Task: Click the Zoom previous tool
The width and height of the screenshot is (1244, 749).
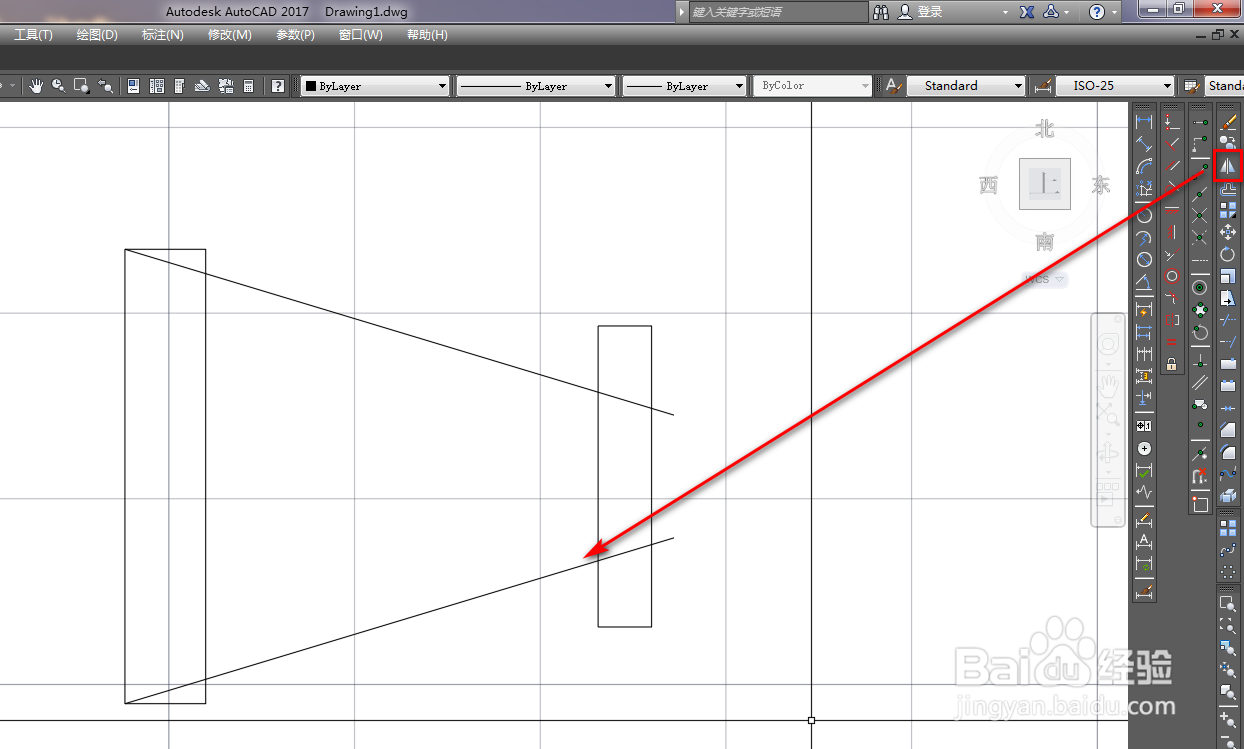Action: (x=104, y=86)
